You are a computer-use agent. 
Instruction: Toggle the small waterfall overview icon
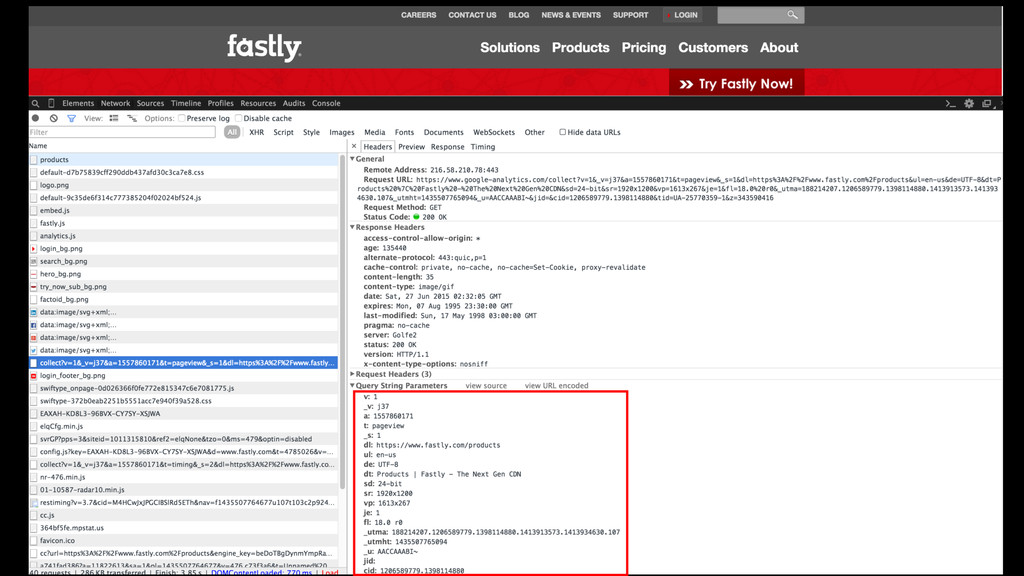pyautogui.click(x=132, y=118)
